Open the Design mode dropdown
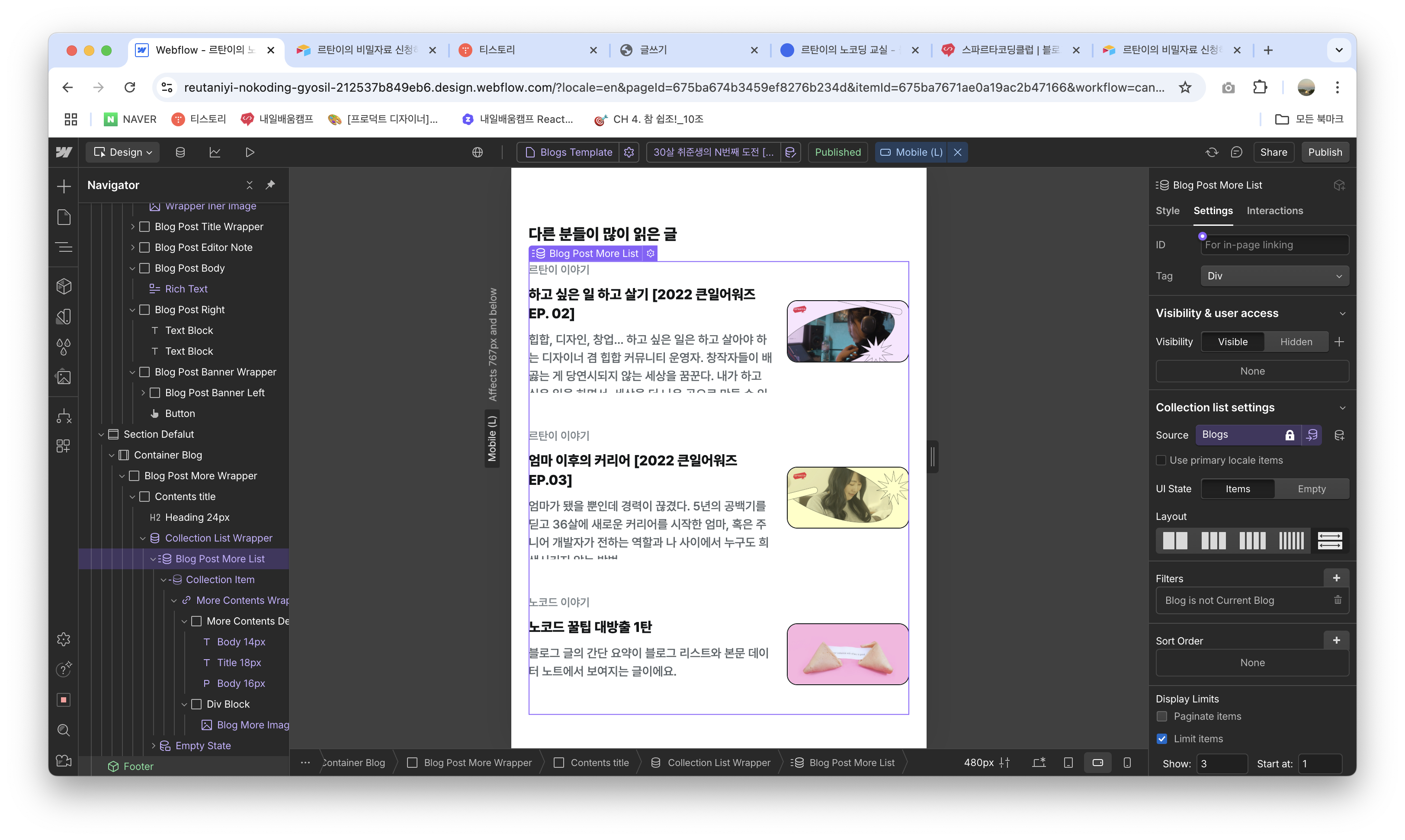Screen dimensions: 1405x840 (123, 152)
